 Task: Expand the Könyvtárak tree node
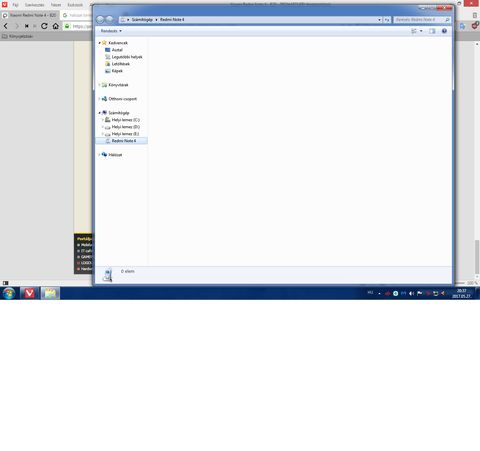click(x=99, y=85)
